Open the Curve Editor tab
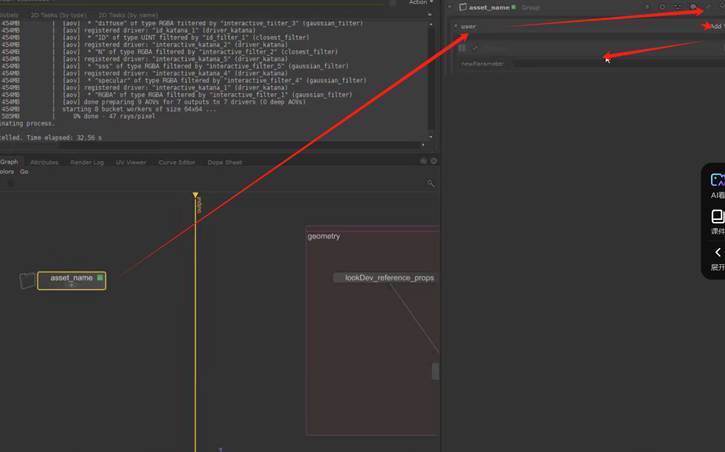Screen dimensions: 725x452 coord(177,162)
